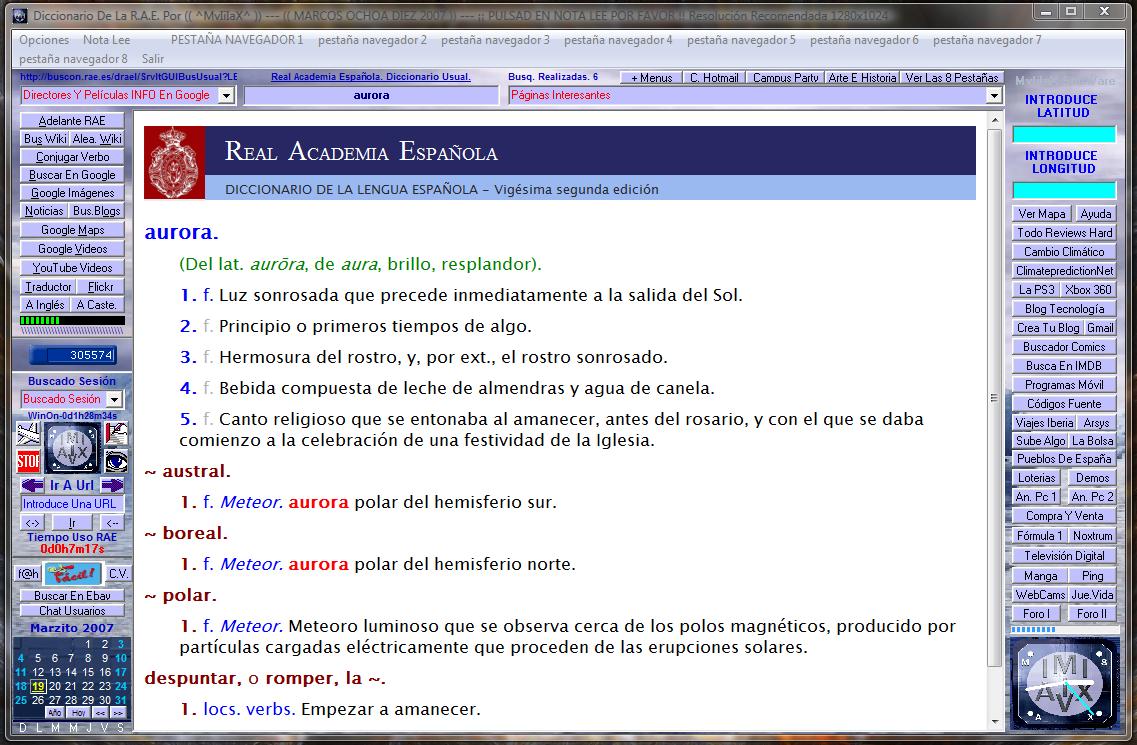Click the buscon.rae.es URL link
Screen dimensions: 1137x745
pyautogui.click(x=128, y=77)
